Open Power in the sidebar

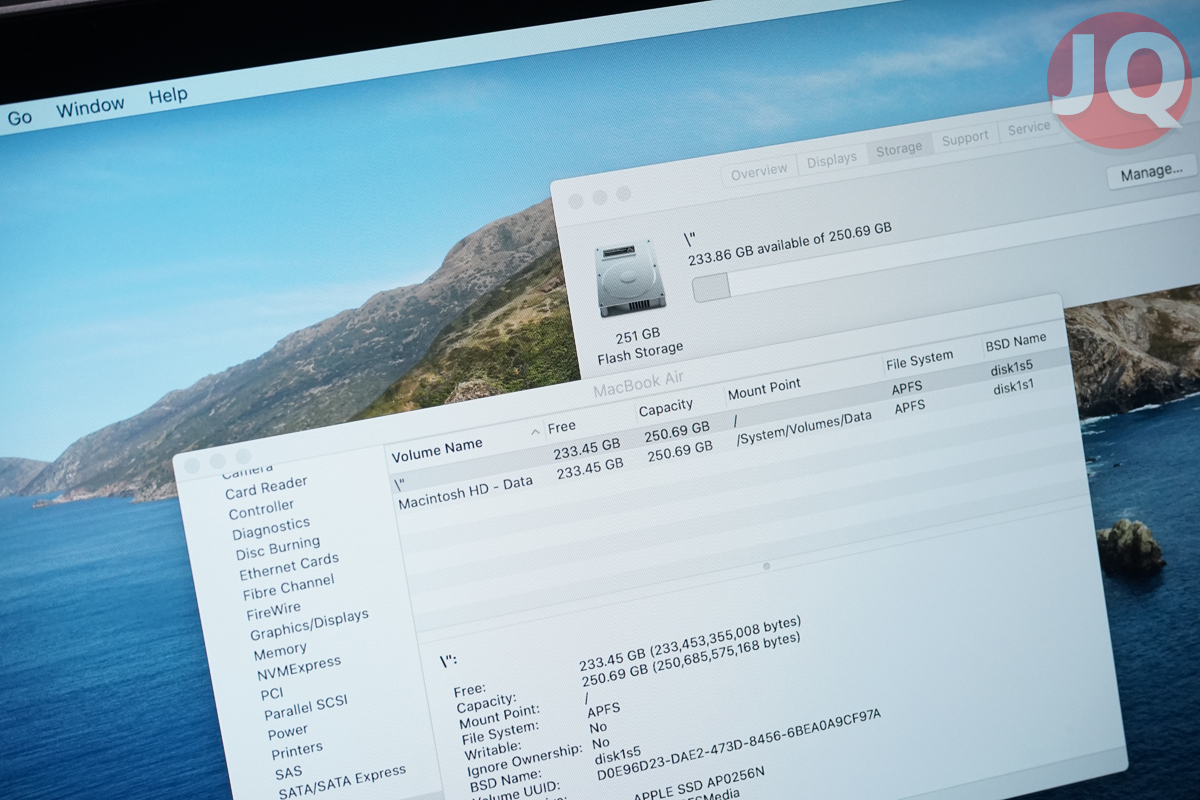click(288, 731)
